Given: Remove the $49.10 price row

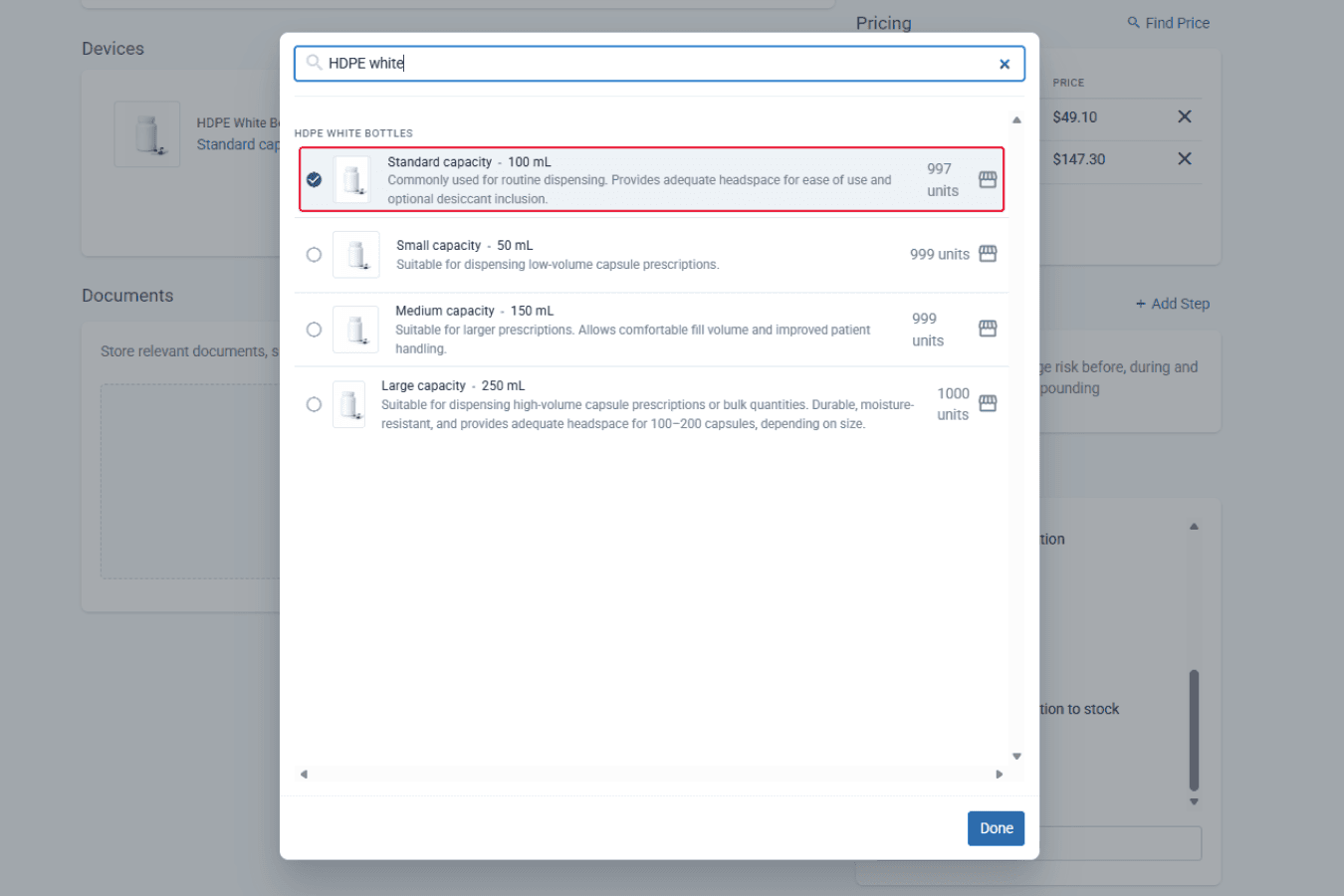Looking at the screenshot, I should (x=1185, y=116).
